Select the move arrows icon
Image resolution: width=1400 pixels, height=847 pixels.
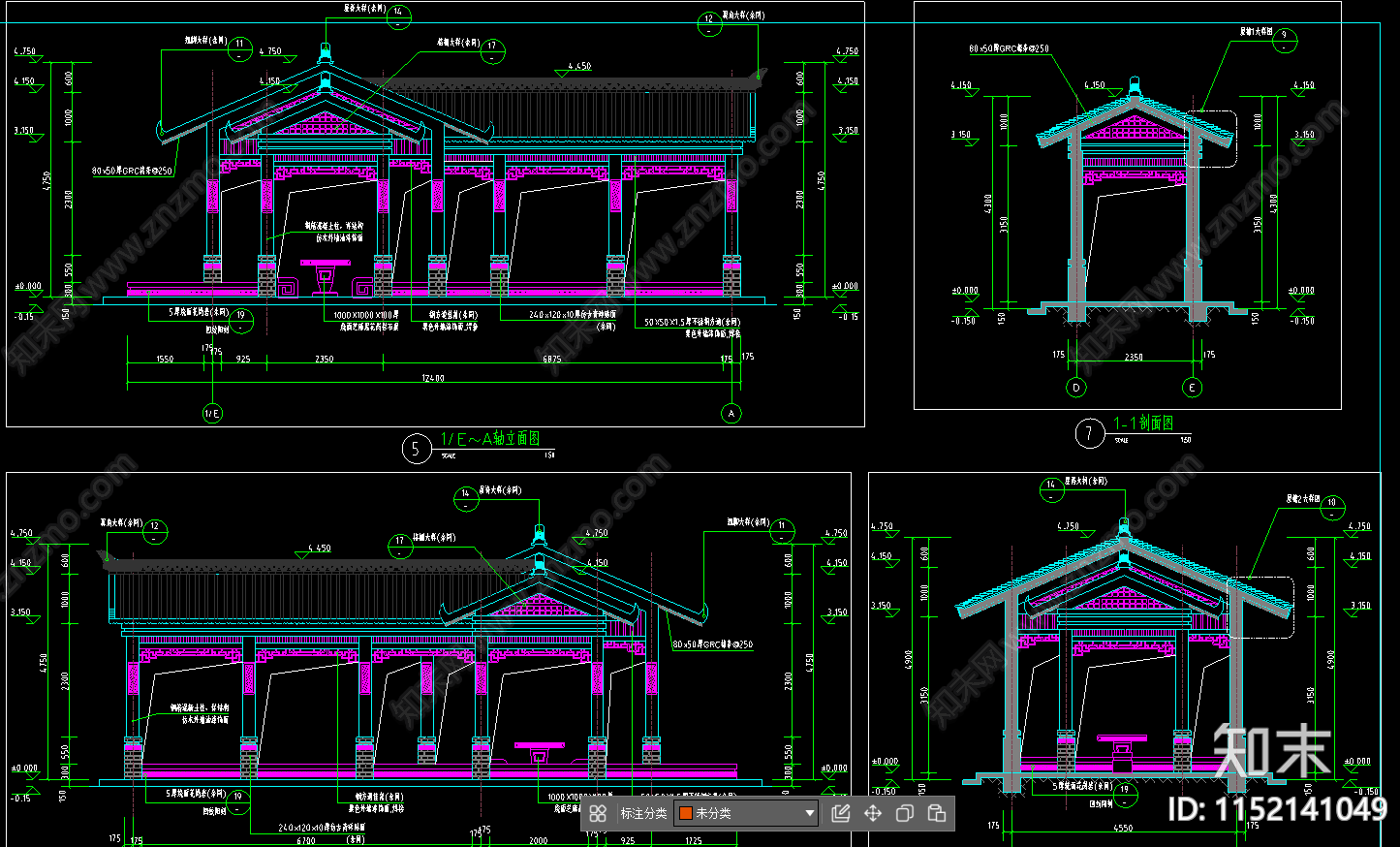873,813
